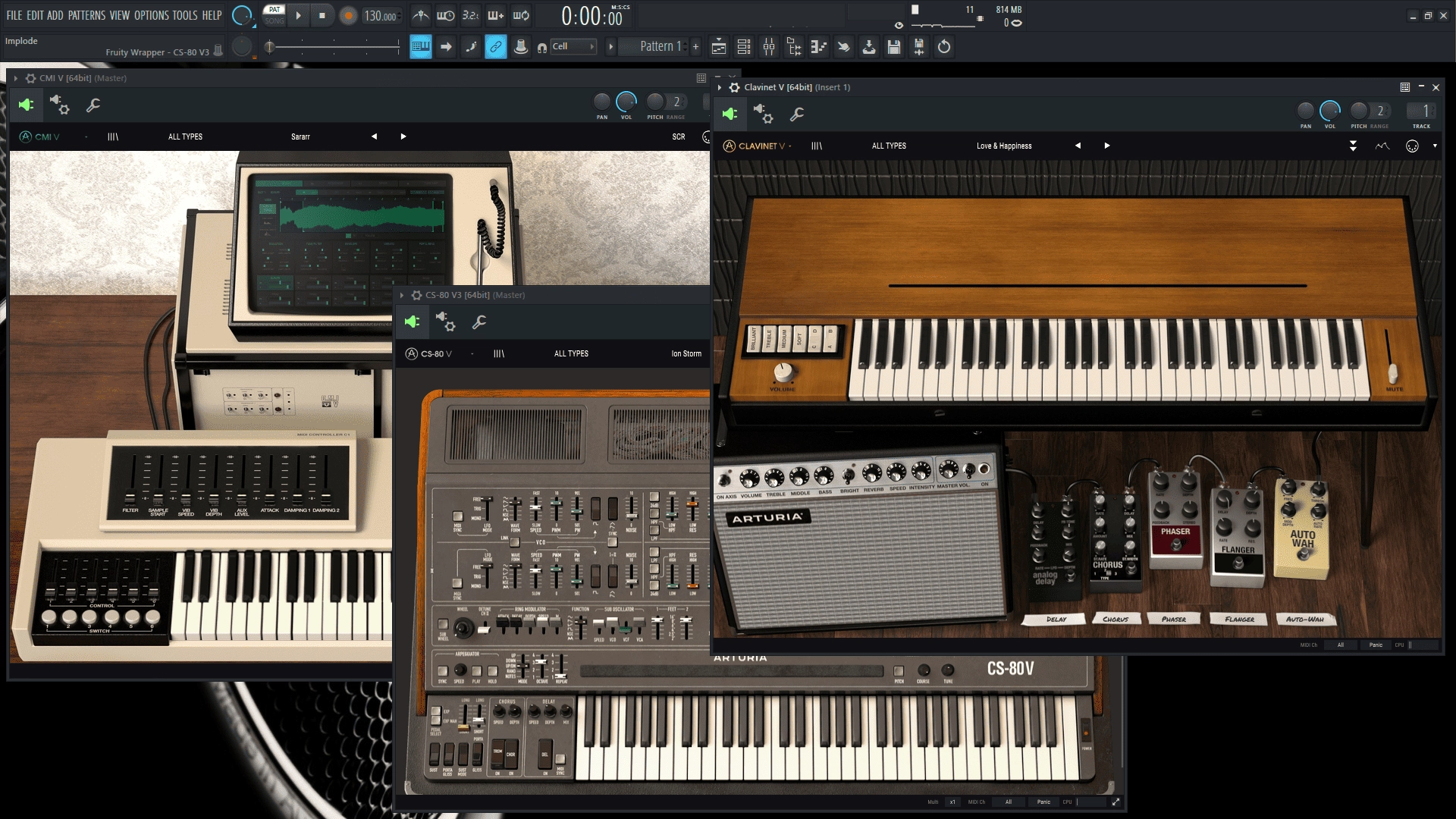1456x819 pixels.
Task: Toggle the blue link snap icon
Action: [495, 47]
